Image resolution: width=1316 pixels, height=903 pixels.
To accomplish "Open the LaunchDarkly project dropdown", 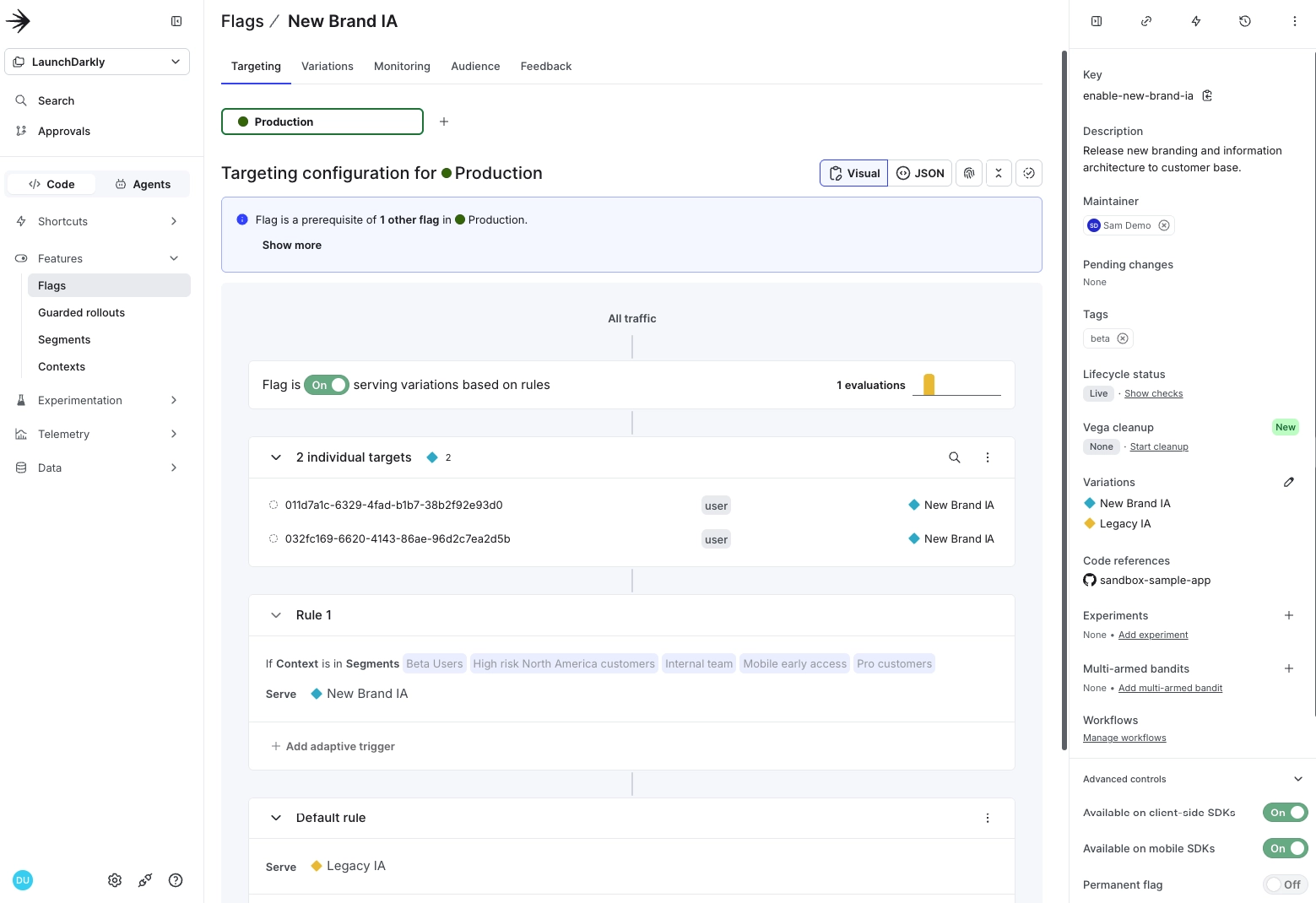I will click(97, 62).
